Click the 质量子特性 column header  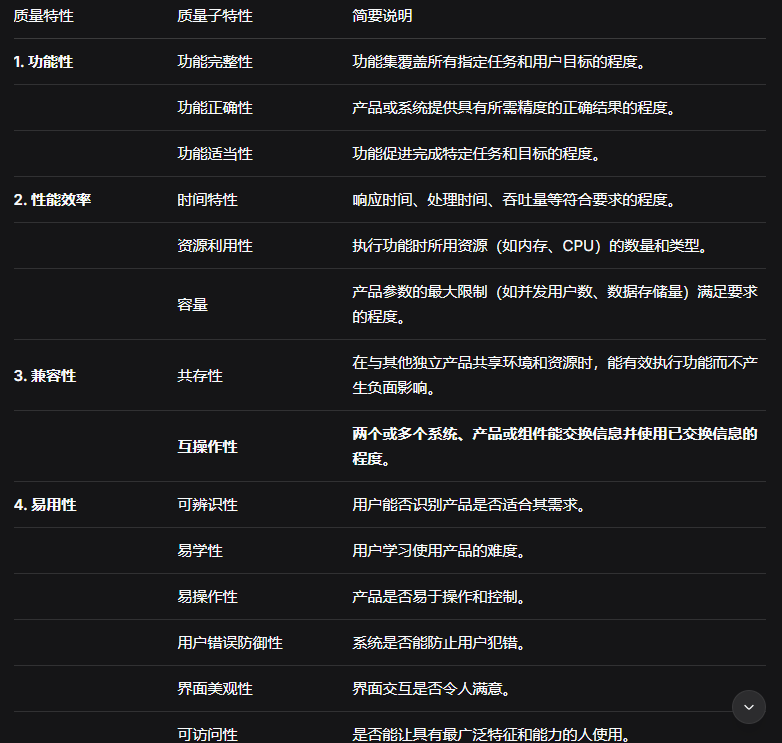point(215,16)
